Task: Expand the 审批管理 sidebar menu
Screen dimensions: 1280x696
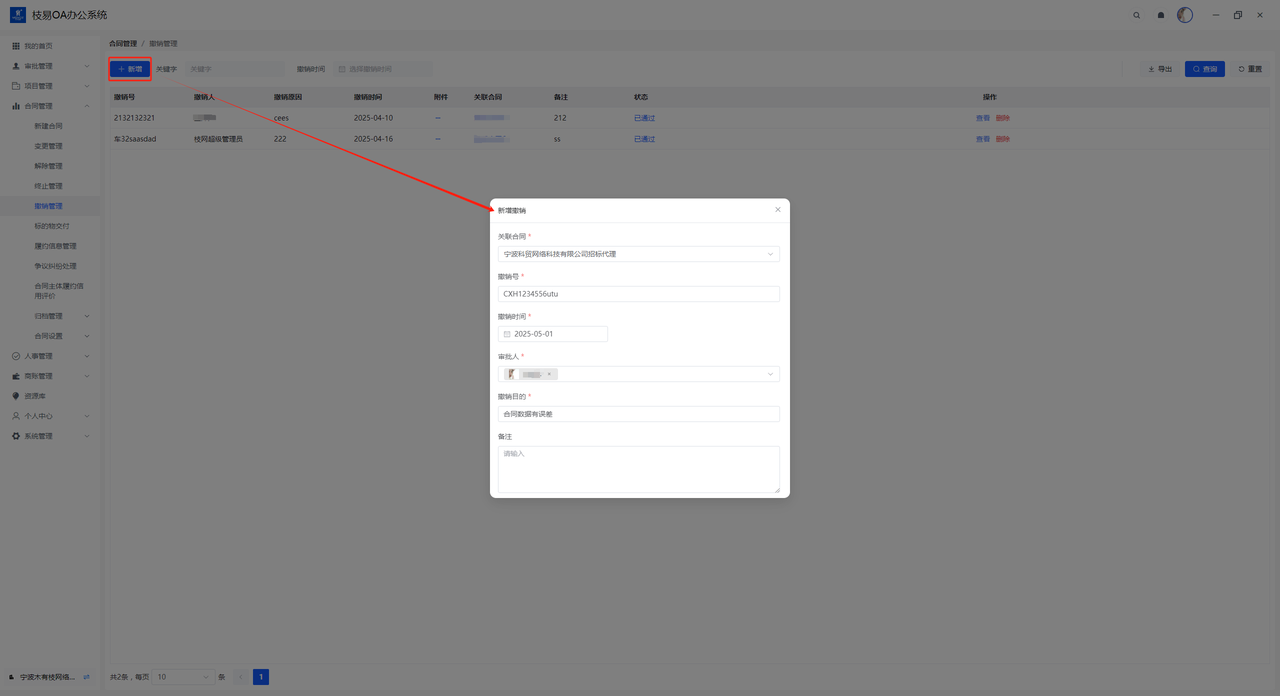Action: pyautogui.click(x=50, y=66)
